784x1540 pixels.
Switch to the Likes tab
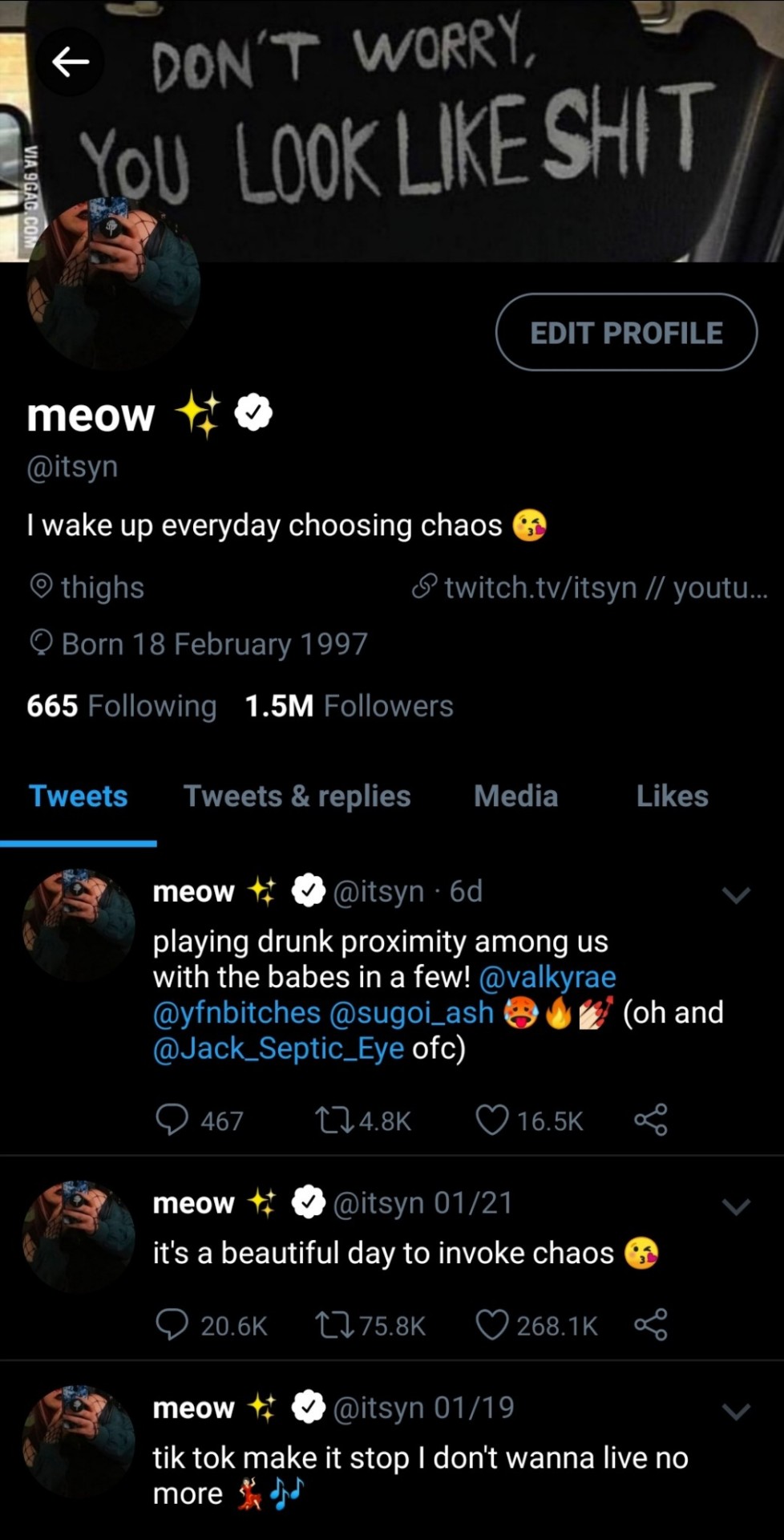tap(672, 796)
